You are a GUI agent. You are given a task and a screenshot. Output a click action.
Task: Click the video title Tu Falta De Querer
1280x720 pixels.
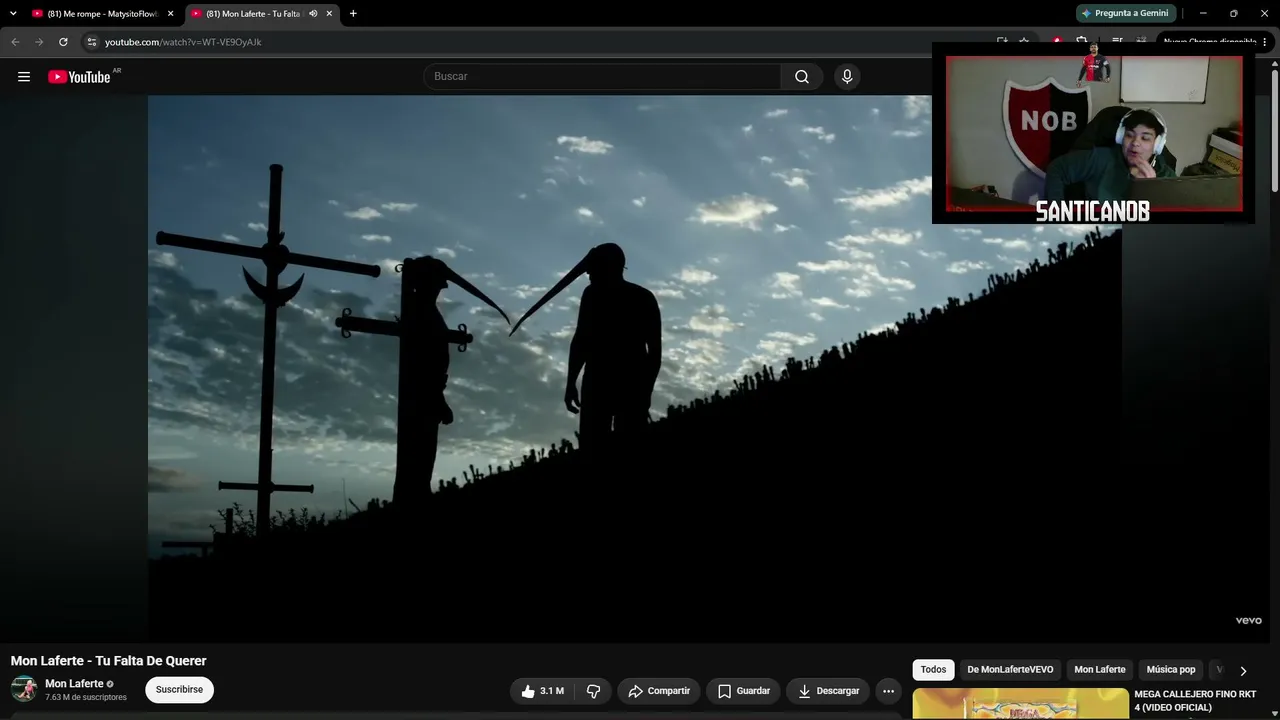[108, 661]
